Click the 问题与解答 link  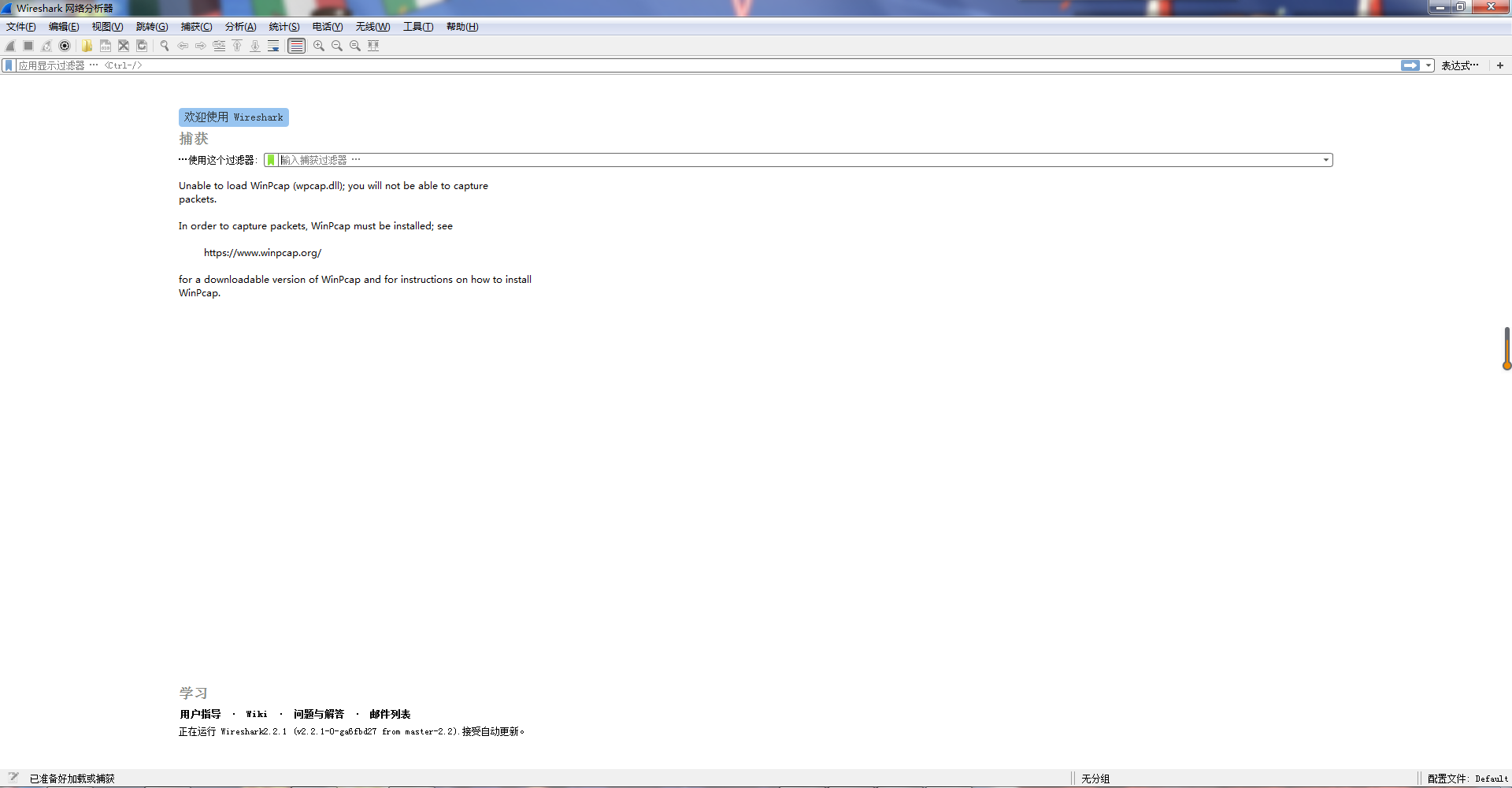coord(319,714)
